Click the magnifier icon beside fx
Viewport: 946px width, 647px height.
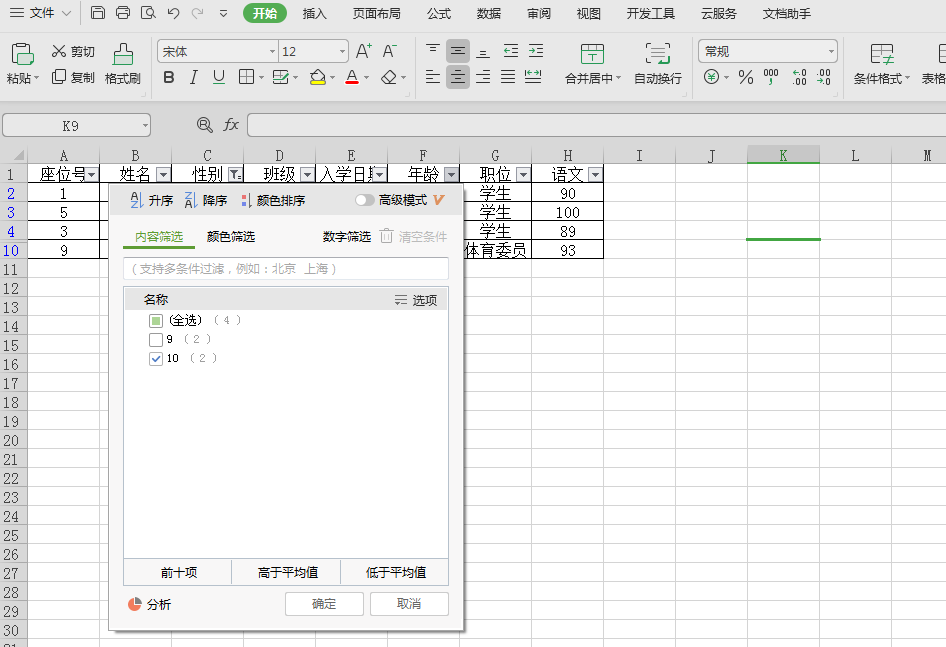(205, 125)
